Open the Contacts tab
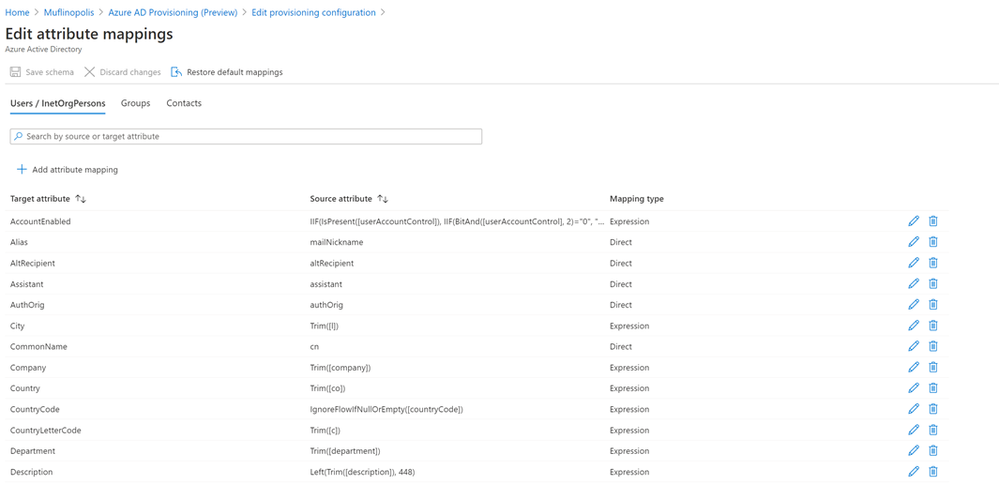Viewport: 999px width, 485px height. click(x=184, y=103)
